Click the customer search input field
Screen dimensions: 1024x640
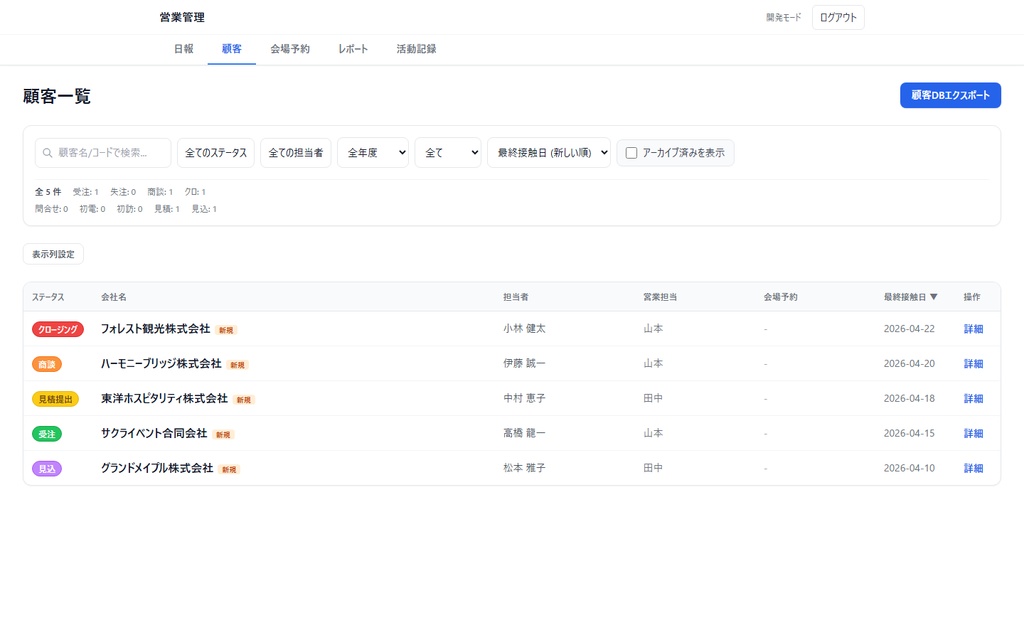(102, 152)
